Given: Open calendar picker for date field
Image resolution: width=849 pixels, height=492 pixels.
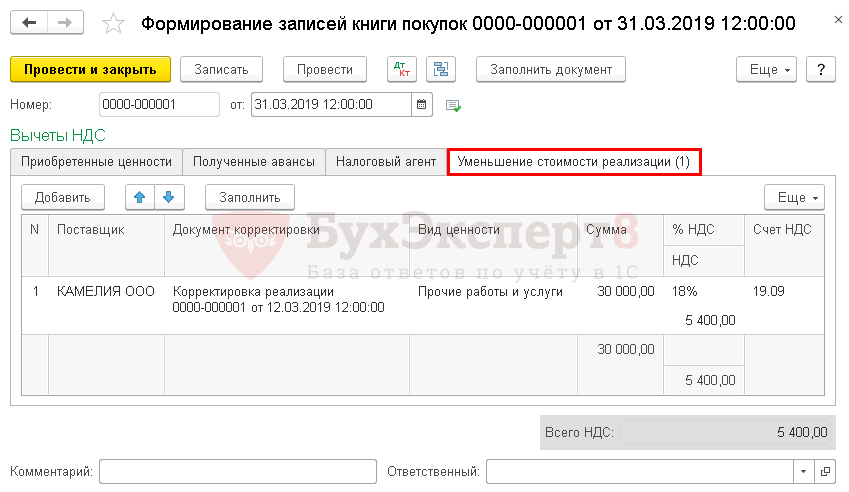Looking at the screenshot, I should coord(422,104).
